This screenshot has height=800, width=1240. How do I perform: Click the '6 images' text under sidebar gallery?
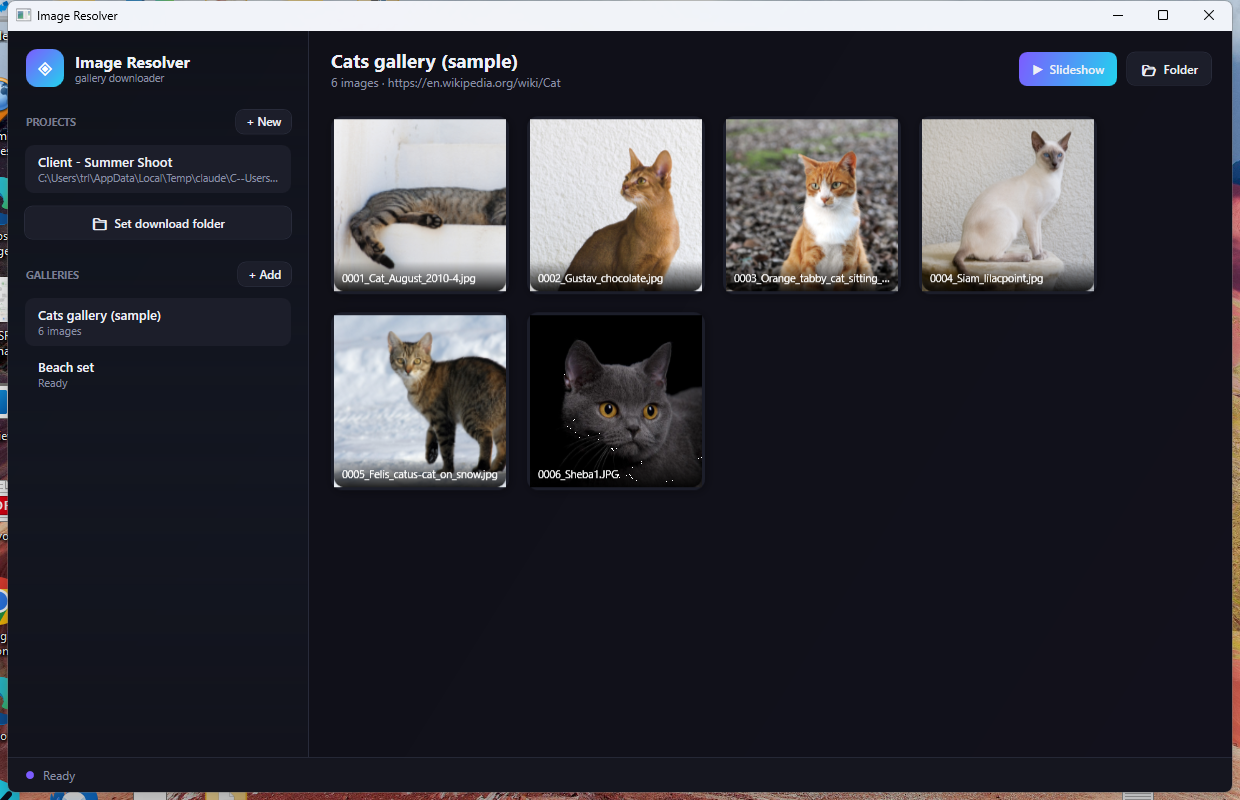(60, 331)
